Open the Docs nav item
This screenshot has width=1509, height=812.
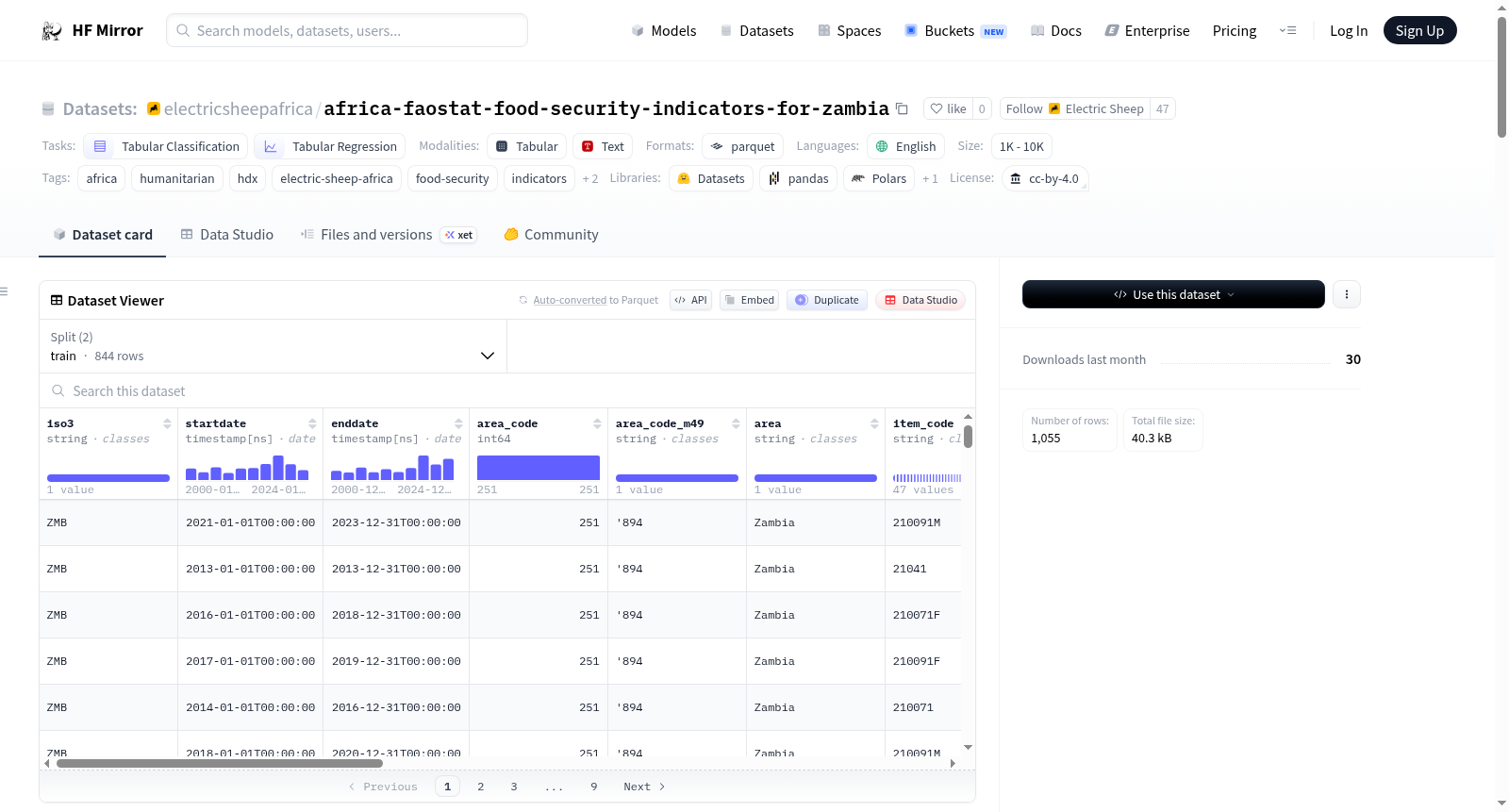[1056, 31]
